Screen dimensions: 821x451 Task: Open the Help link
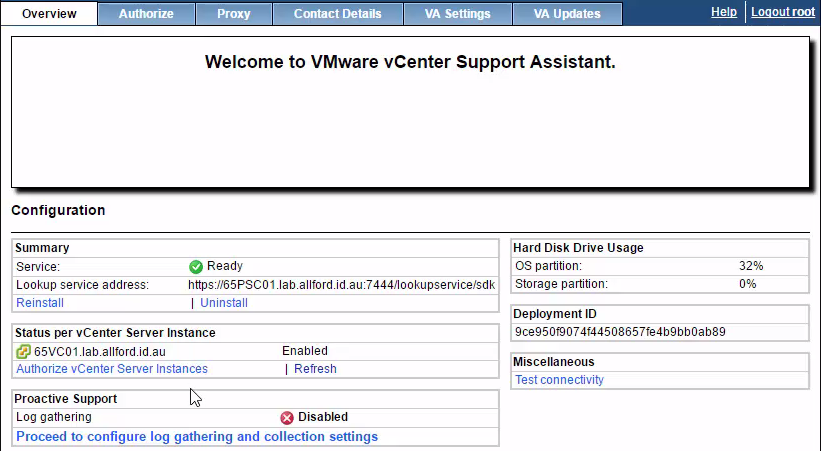click(724, 12)
